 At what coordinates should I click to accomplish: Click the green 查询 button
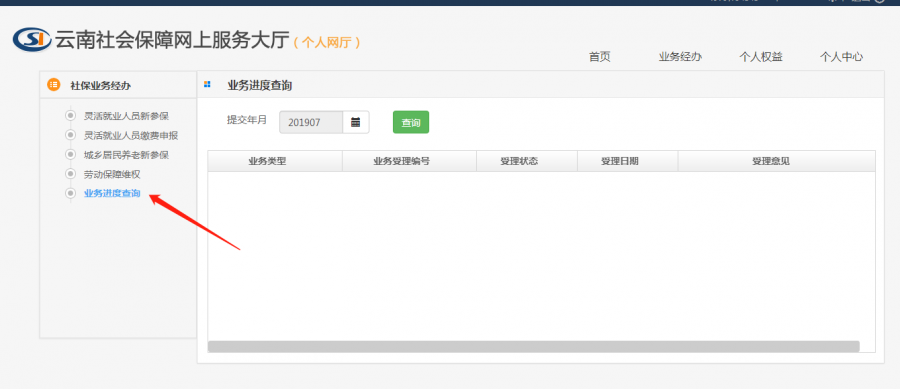[x=411, y=122]
